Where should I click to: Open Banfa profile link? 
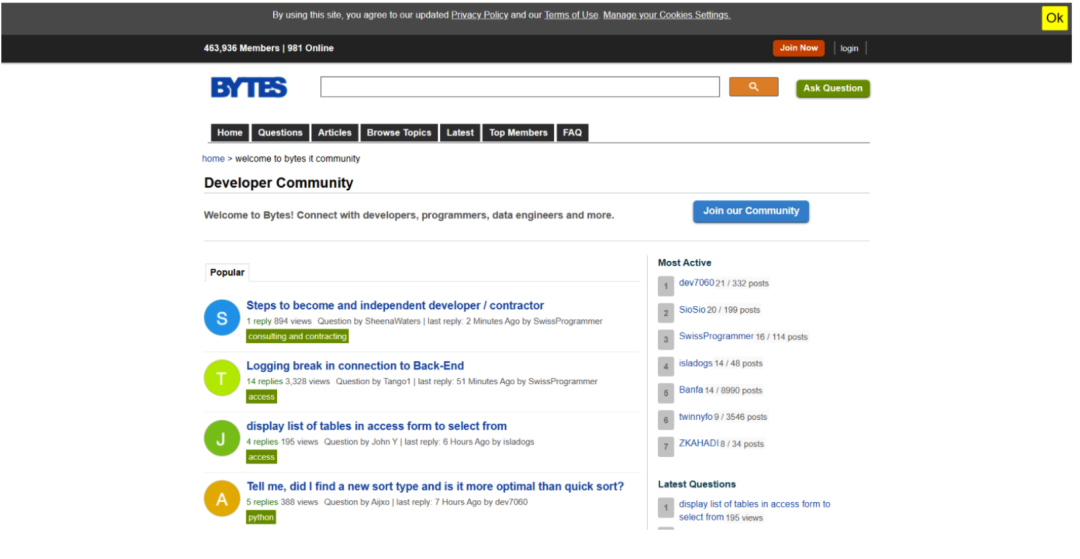click(691, 390)
